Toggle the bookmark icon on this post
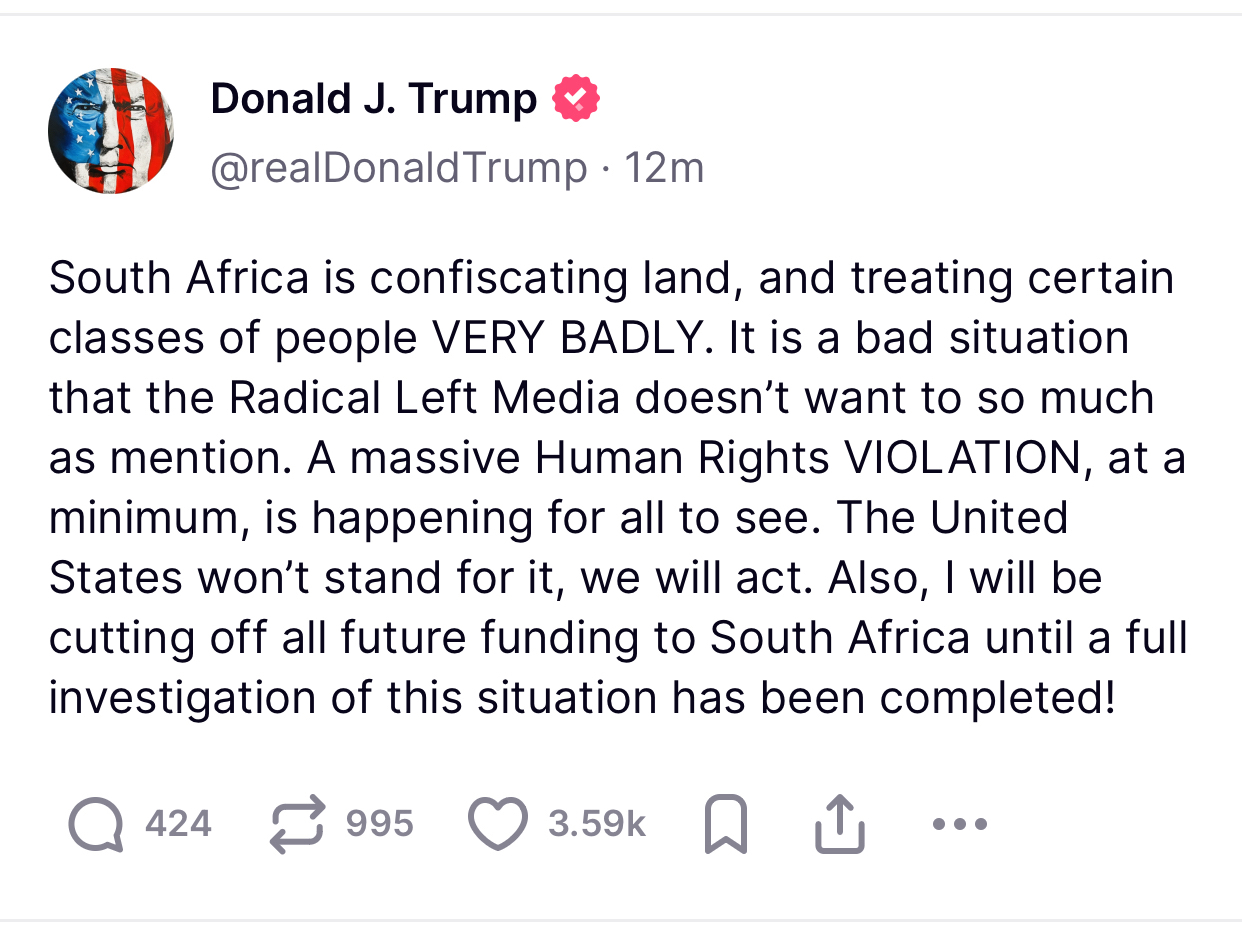Screen dimensions: 1242x928 [725, 825]
